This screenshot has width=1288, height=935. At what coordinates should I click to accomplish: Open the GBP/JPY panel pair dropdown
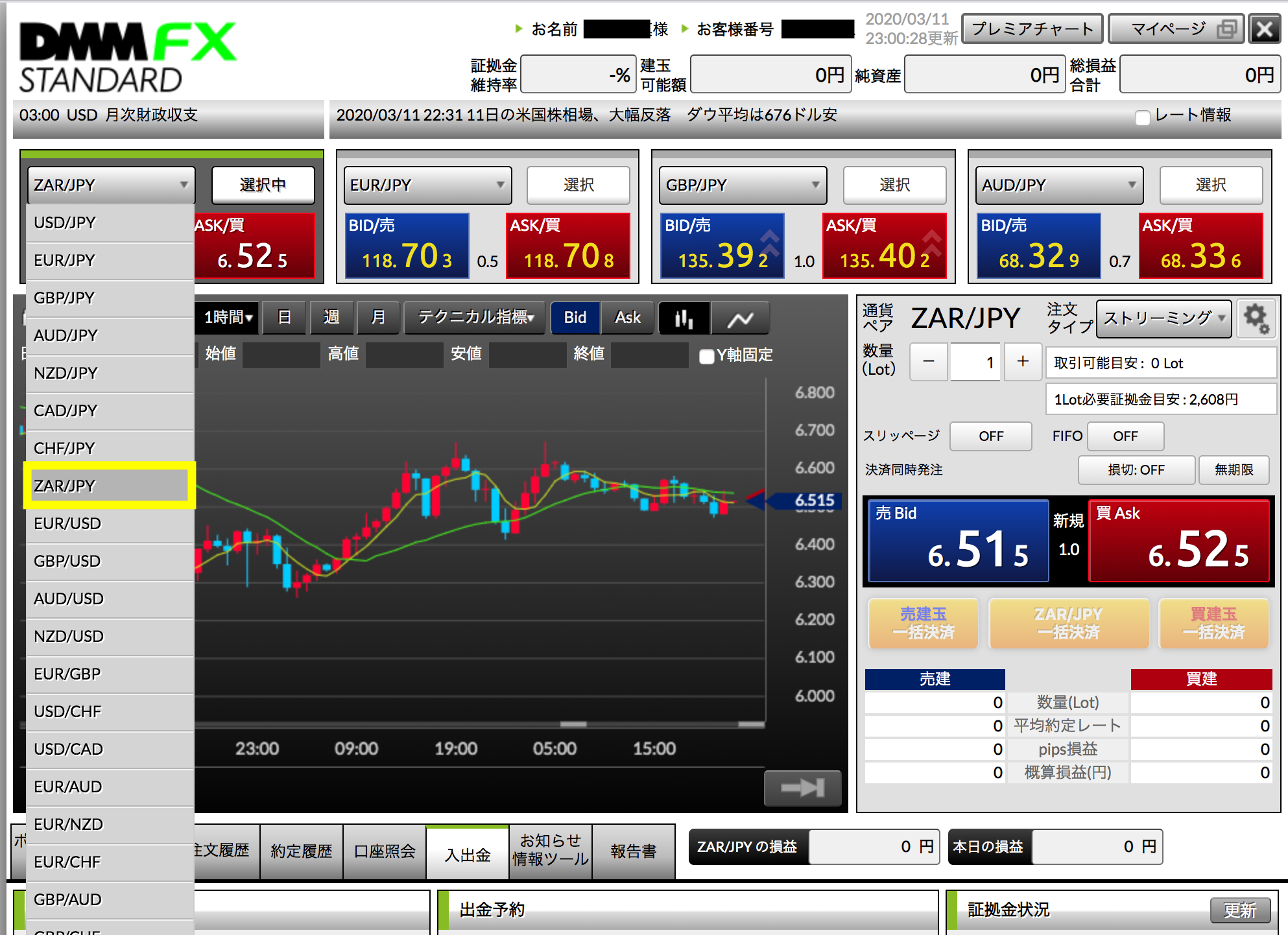pos(743,185)
